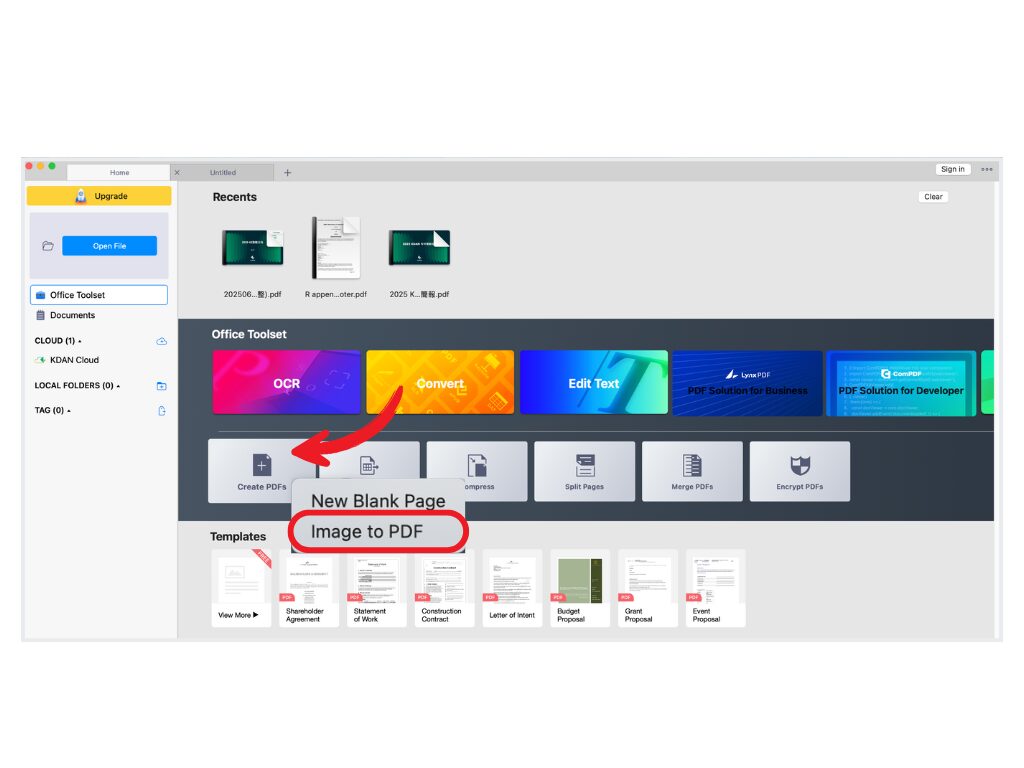Collapse the LOCAL FOLDERS section

pyautogui.click(x=118, y=386)
